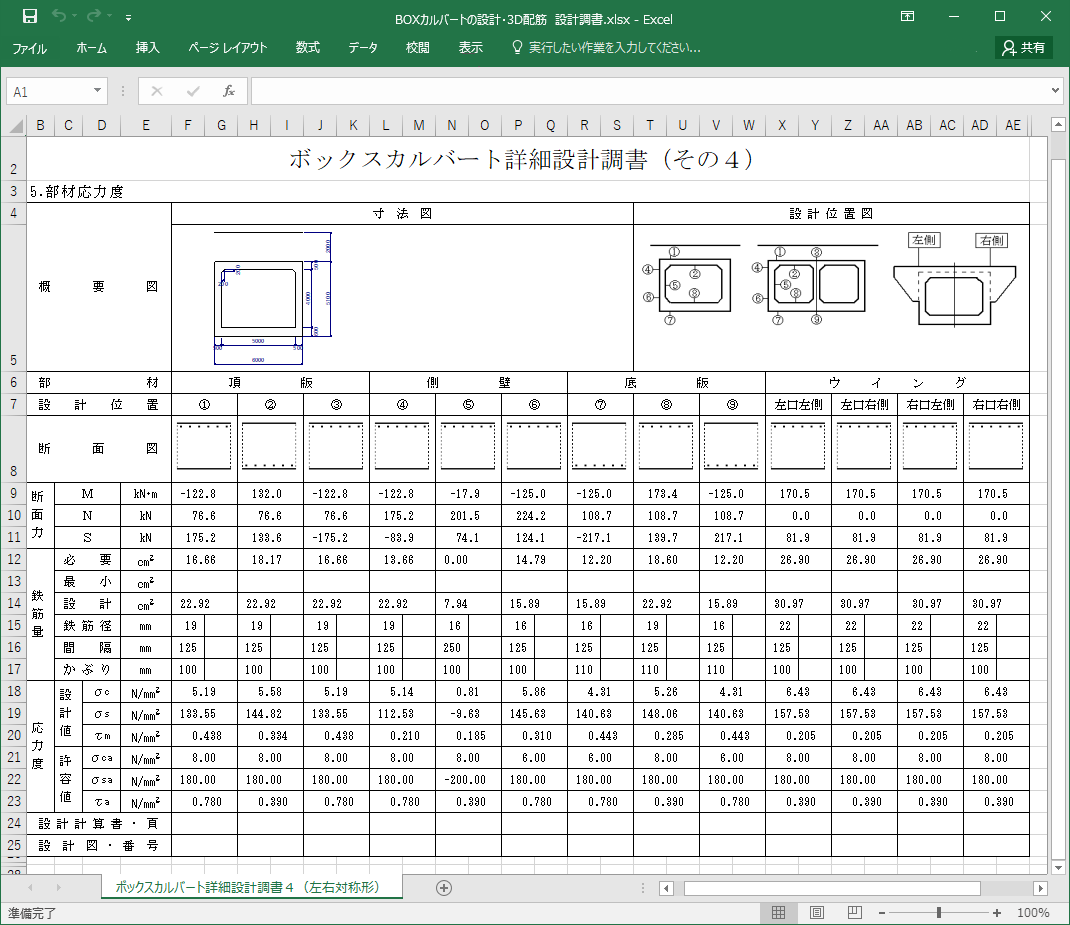Image resolution: width=1070 pixels, height=925 pixels.
Task: Click the dimension drawing image under 寸法図
Action: point(273,298)
